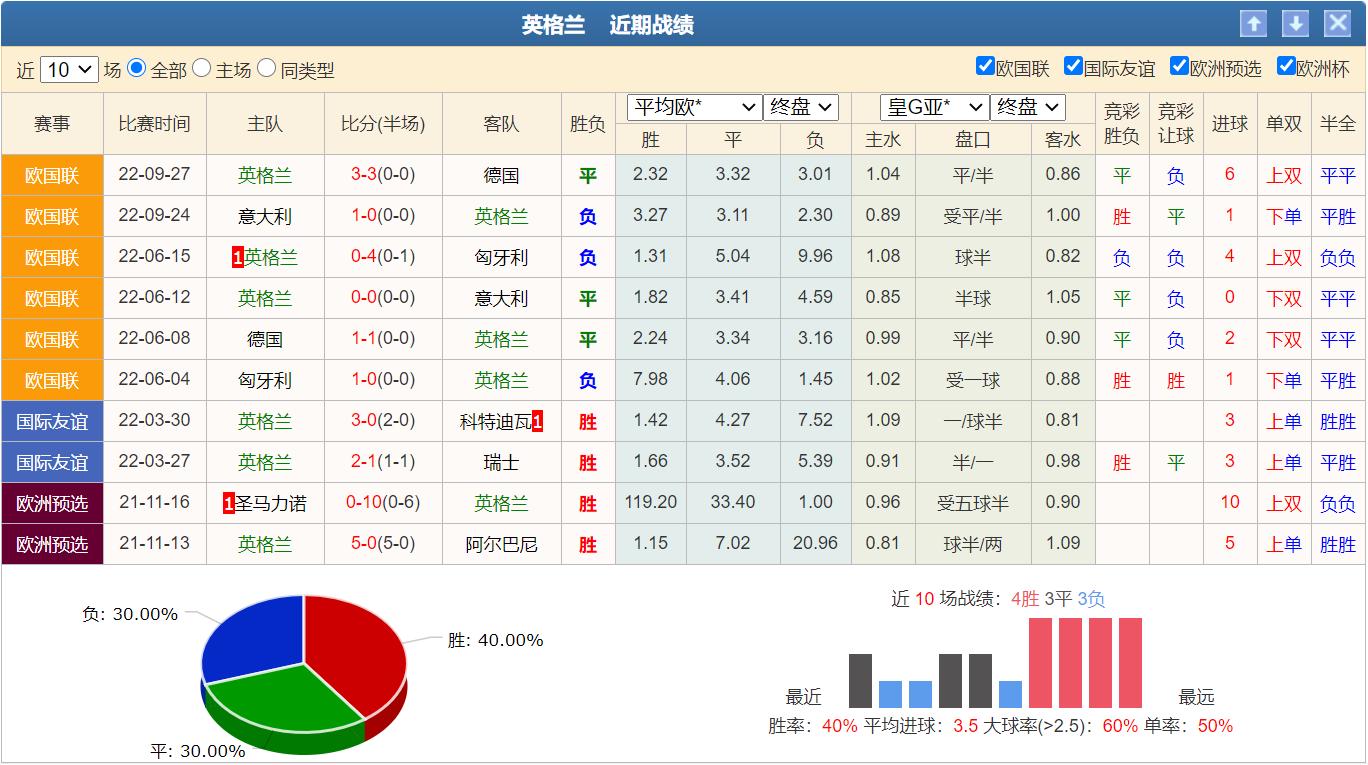Disable the 国际友谊 checkbox
Image resolution: width=1368 pixels, height=765 pixels.
tap(1074, 66)
